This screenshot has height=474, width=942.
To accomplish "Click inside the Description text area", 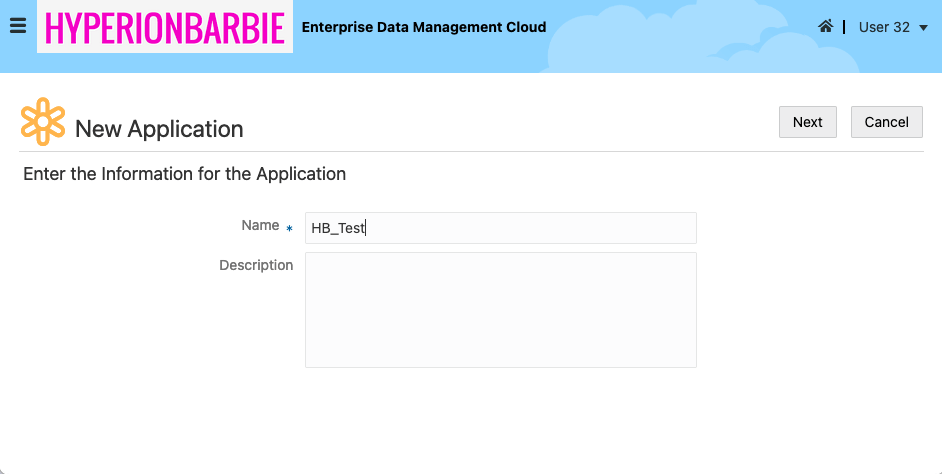I will tap(500, 310).
